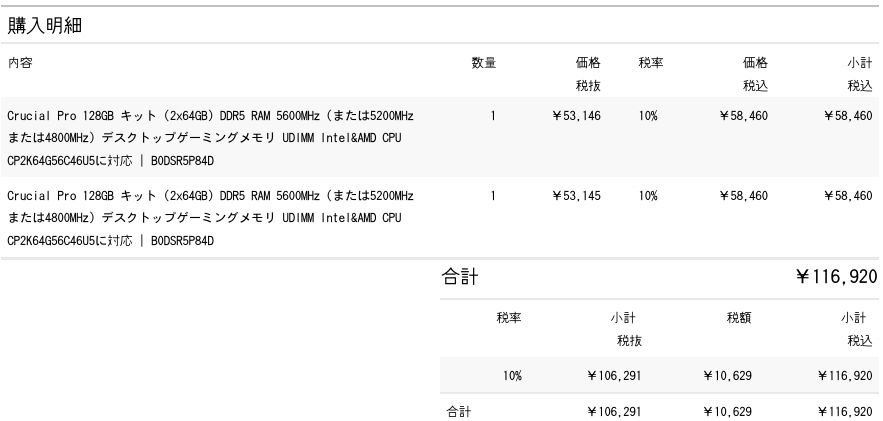This screenshot has height=421, width=883.
Task: Click the 税額 column header in summary
Action: pos(739,318)
